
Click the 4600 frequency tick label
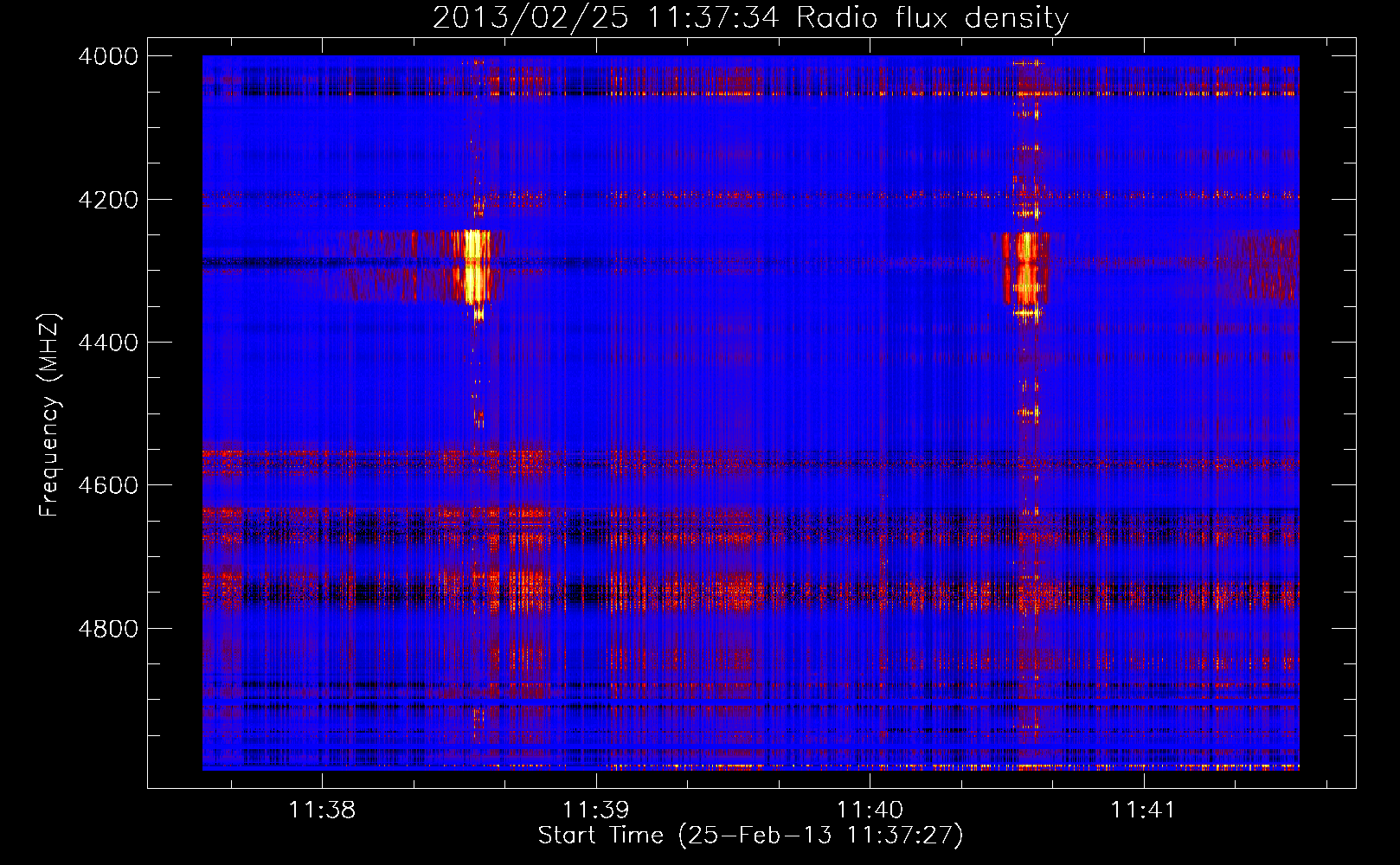108,485
